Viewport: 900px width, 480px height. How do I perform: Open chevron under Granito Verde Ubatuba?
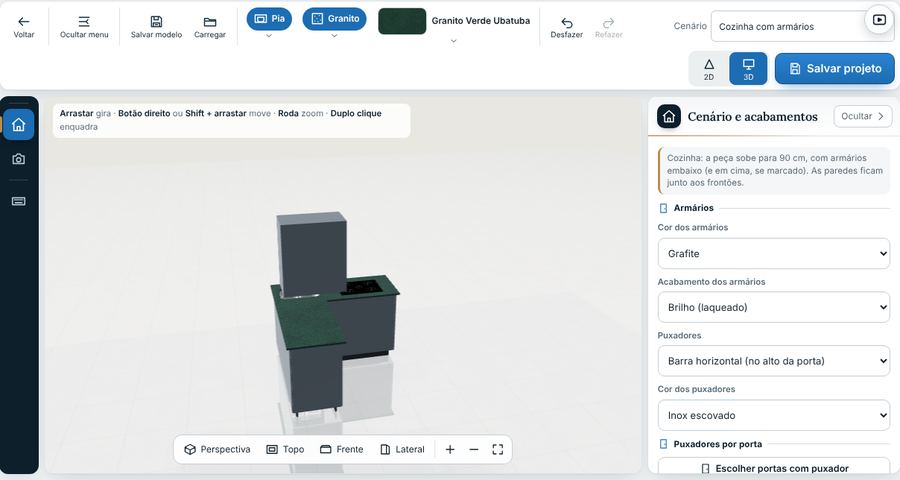click(453, 41)
